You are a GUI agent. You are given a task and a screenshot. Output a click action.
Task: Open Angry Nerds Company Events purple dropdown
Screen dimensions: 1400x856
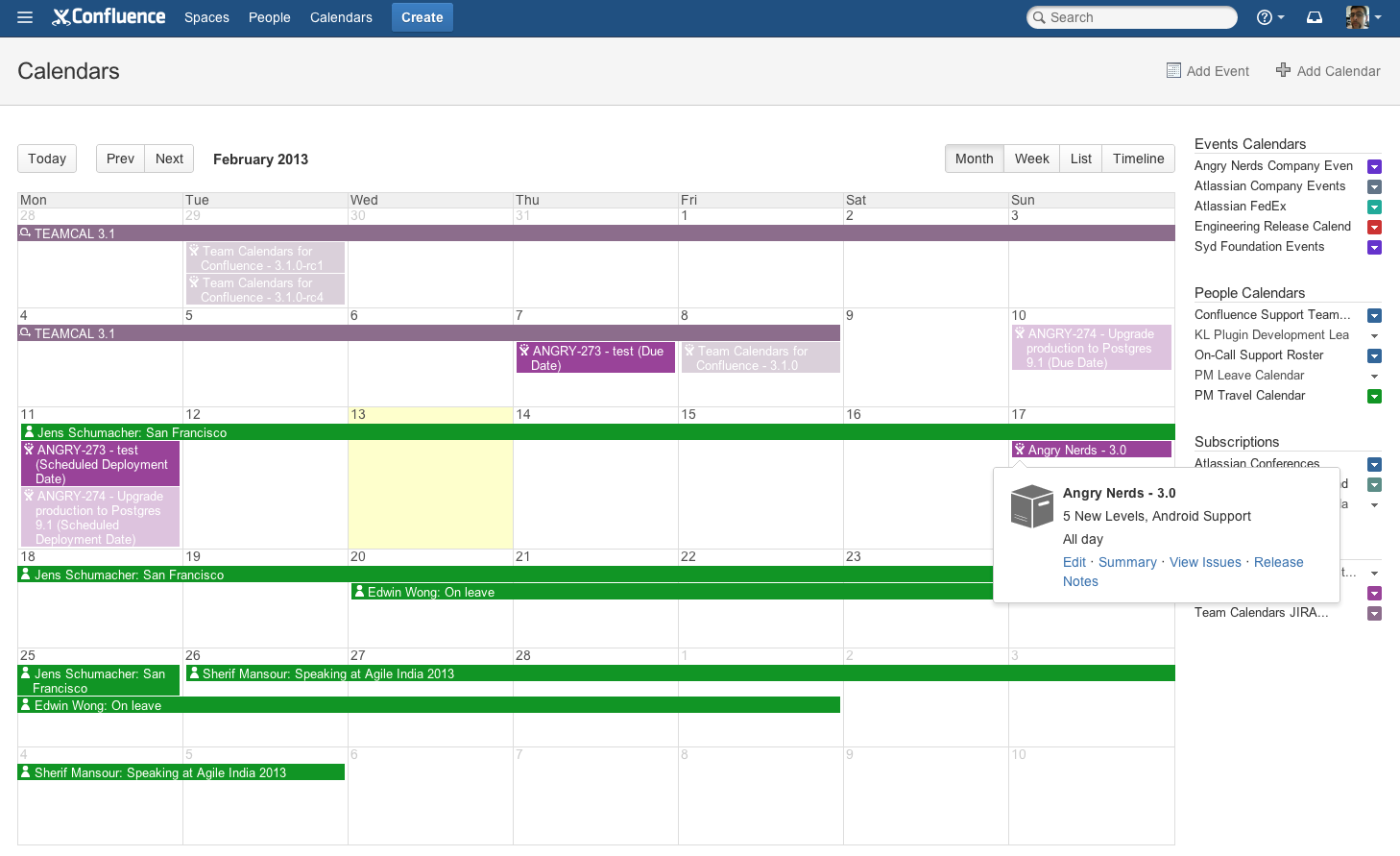click(1374, 166)
